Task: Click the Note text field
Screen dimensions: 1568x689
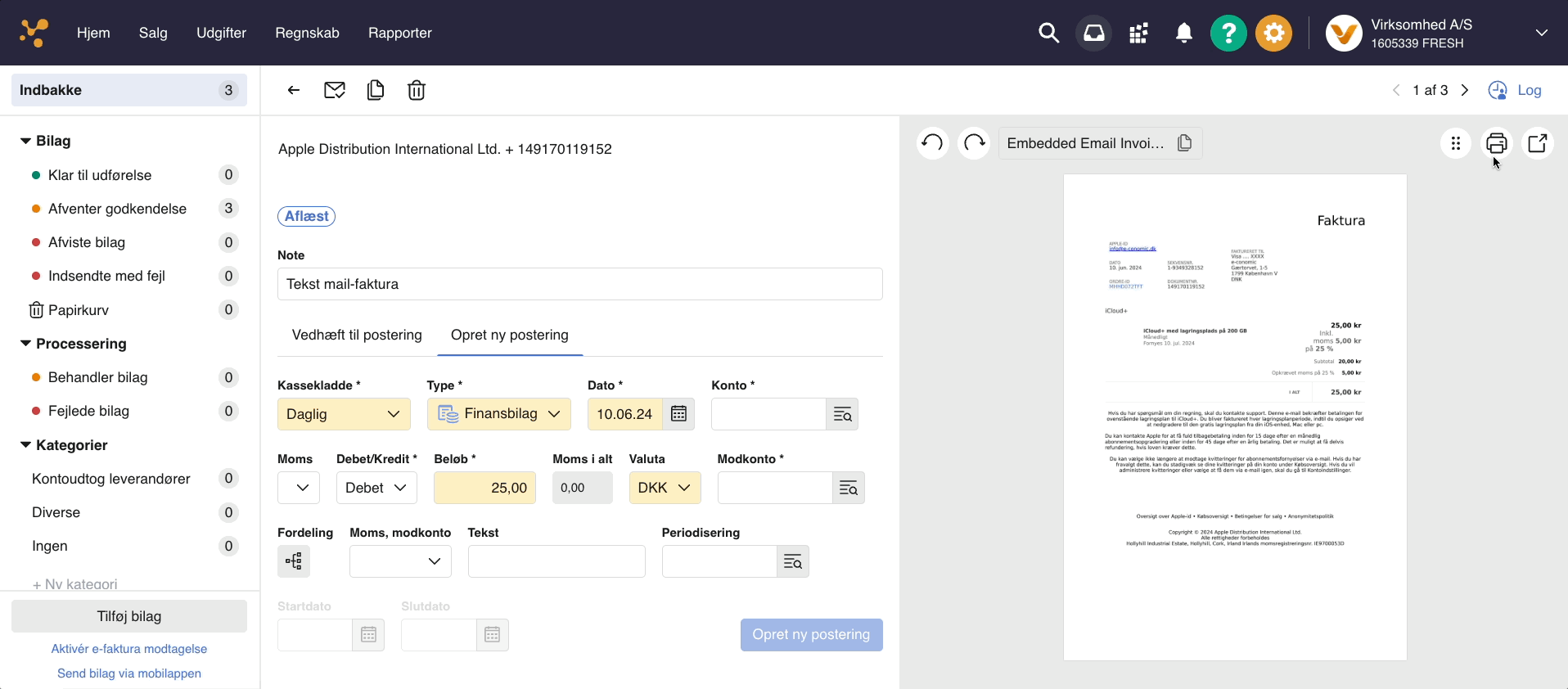Action: [579, 284]
